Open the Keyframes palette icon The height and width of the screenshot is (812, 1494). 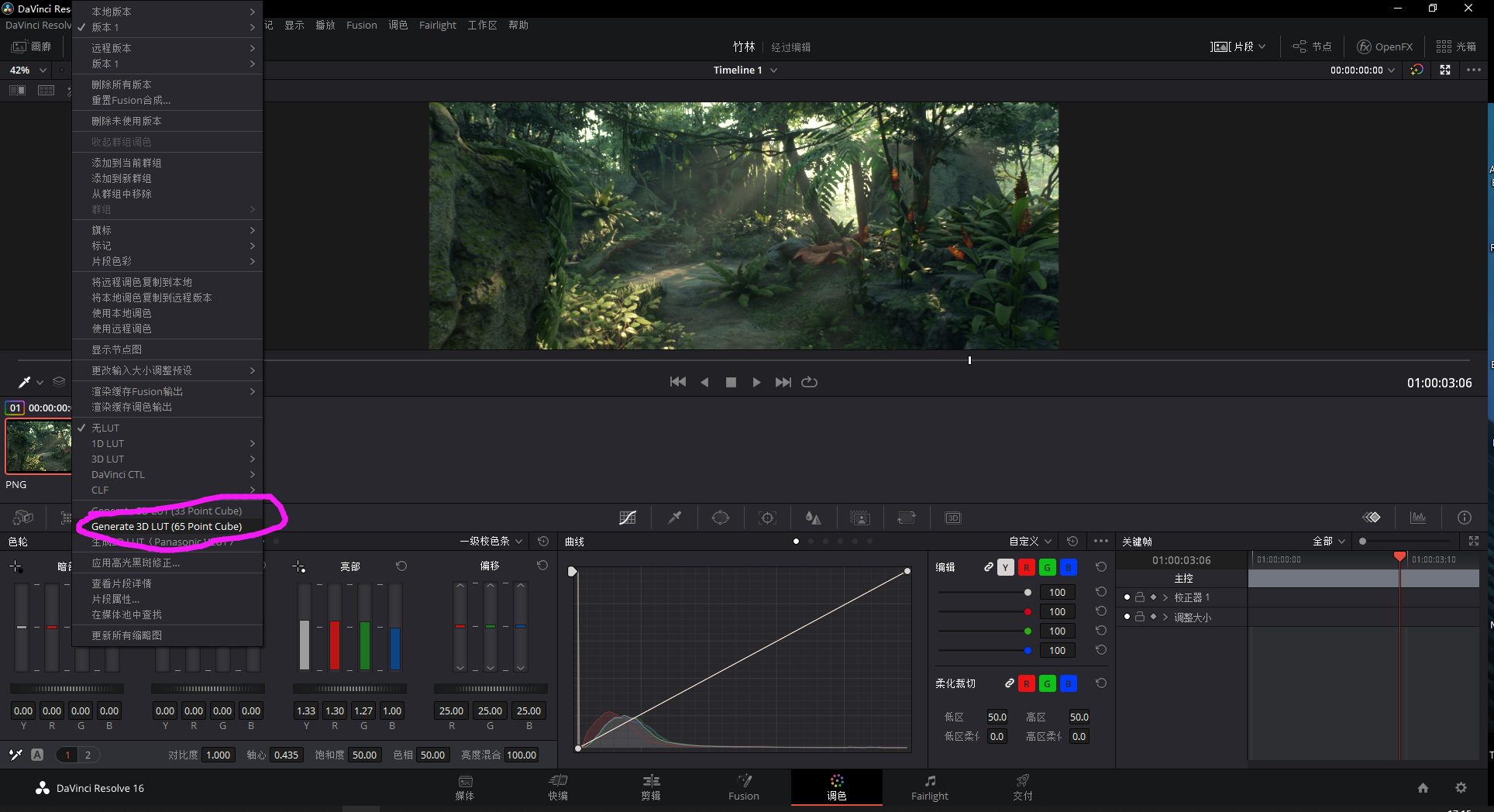pyautogui.click(x=1372, y=518)
